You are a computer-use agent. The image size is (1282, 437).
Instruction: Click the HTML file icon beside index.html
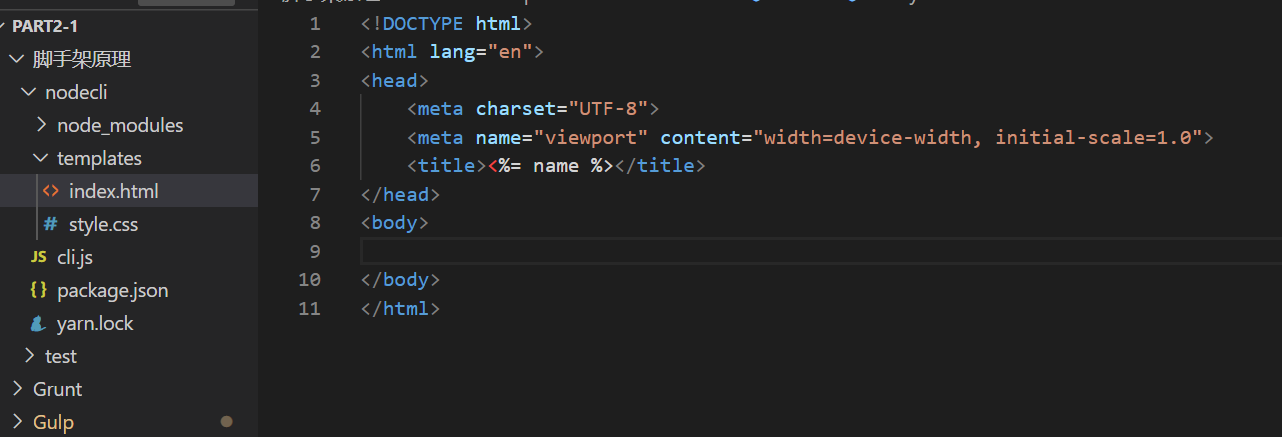50,191
